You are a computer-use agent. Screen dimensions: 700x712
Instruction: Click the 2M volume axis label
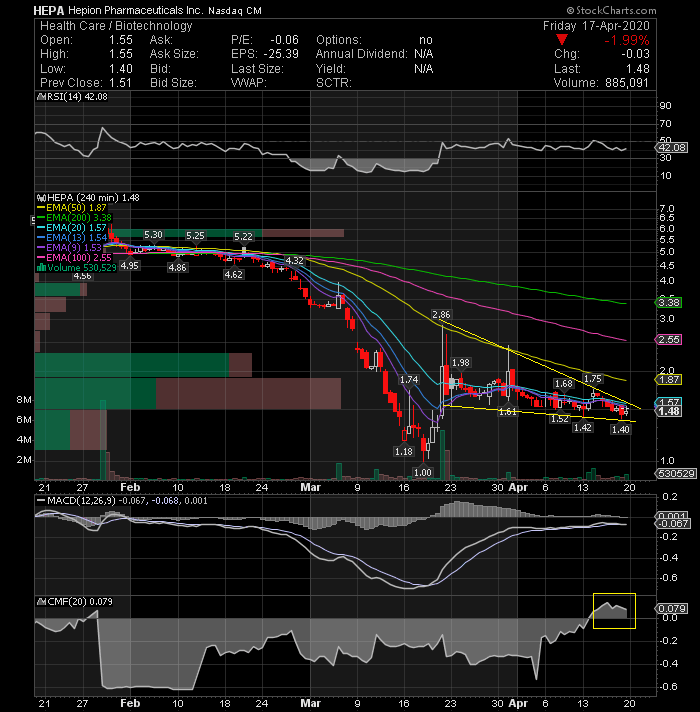coord(24,460)
